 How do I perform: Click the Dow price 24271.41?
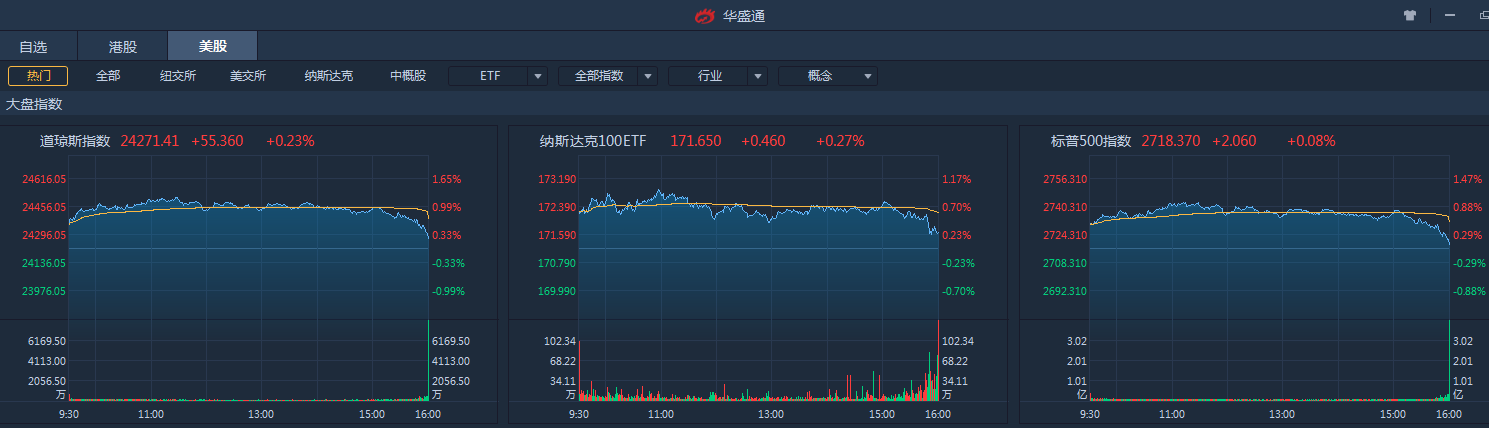149,141
